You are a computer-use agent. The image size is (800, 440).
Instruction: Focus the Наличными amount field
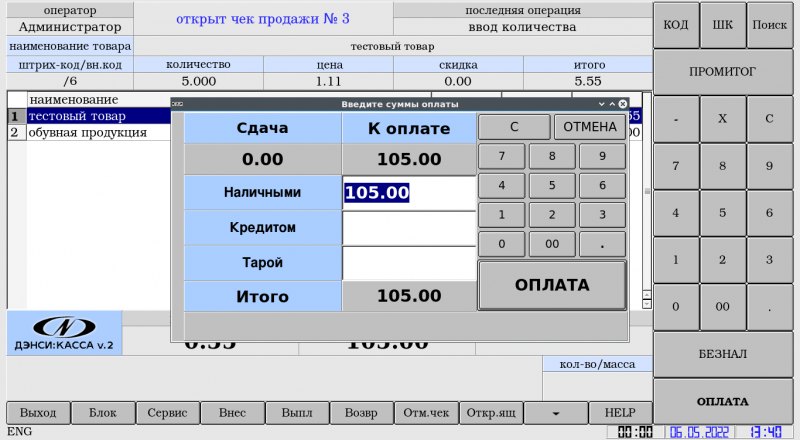409,192
